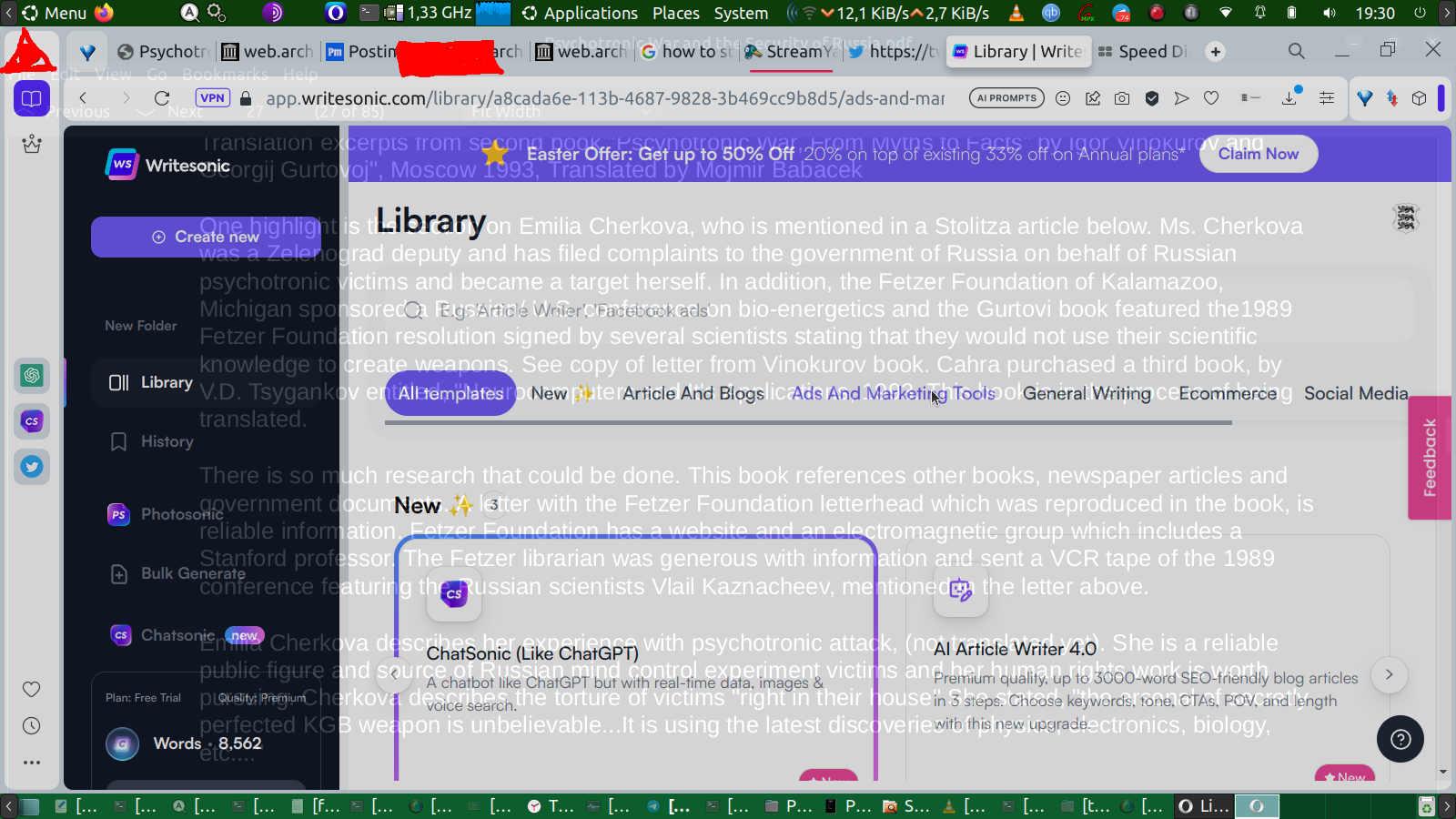This screenshot has height=819, width=1456.
Task: Open a new browser tab with plus
Action: point(1216,52)
